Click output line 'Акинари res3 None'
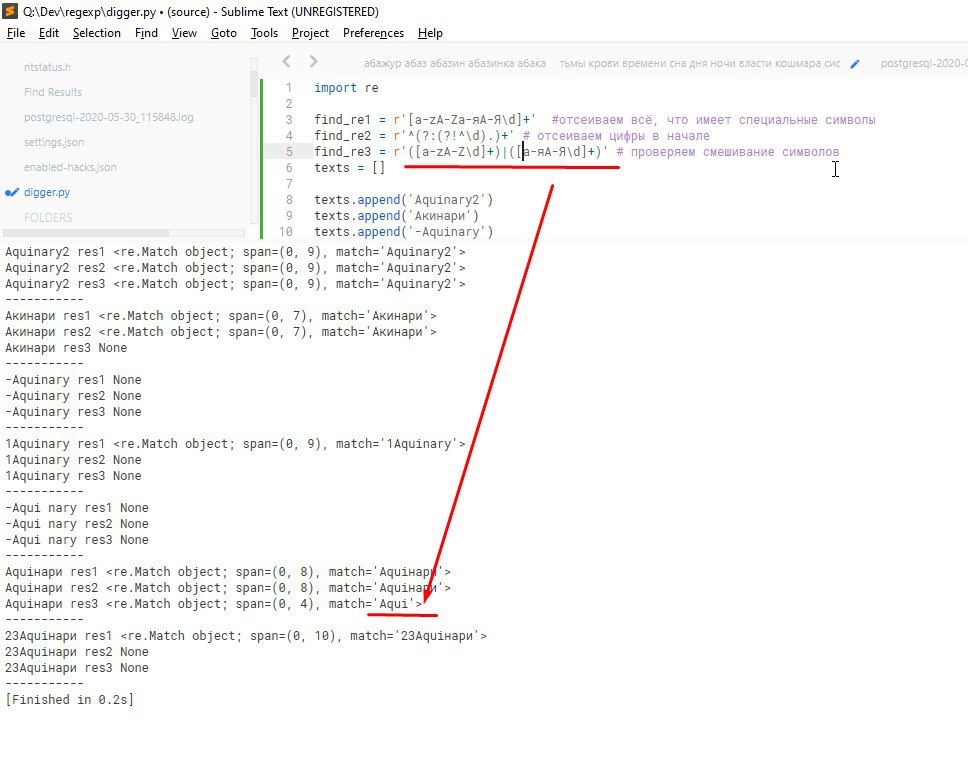The image size is (968, 762). pos(66,348)
